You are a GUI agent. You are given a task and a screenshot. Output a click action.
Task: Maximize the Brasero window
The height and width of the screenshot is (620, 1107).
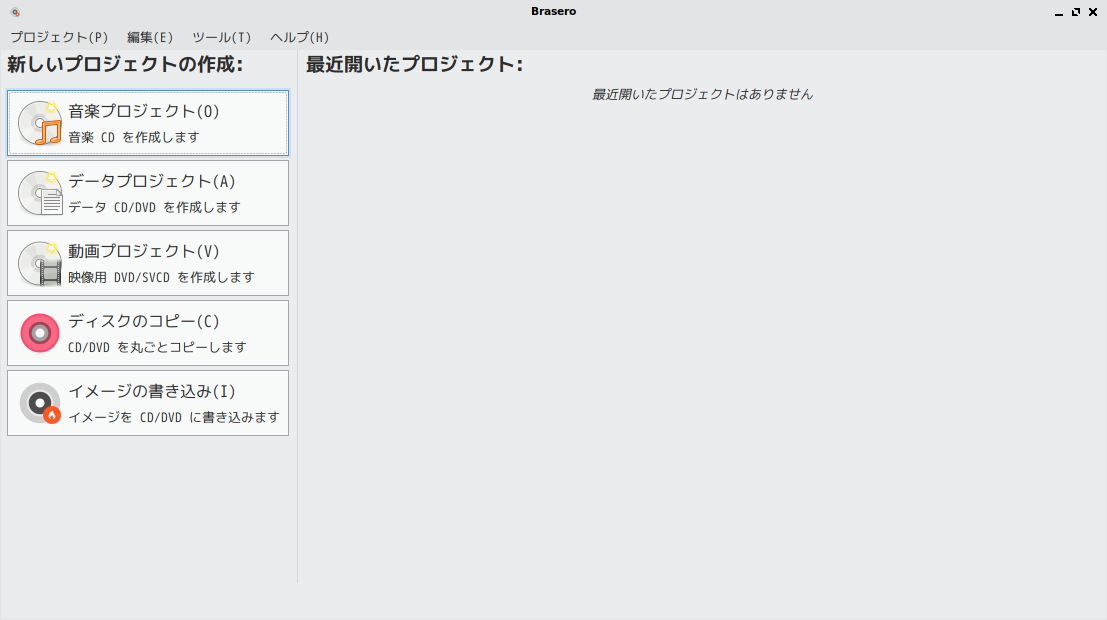pyautogui.click(x=1075, y=12)
